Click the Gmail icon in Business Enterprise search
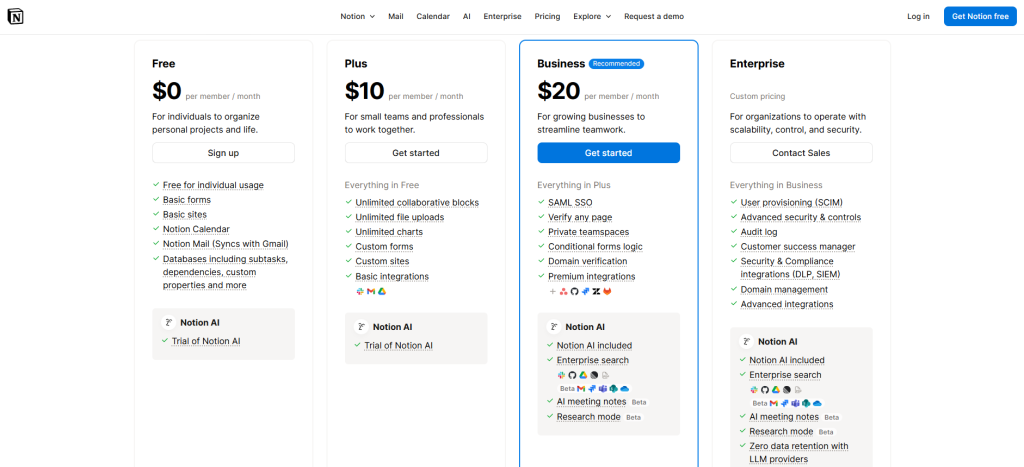This screenshot has width=1024, height=467. (x=581, y=389)
